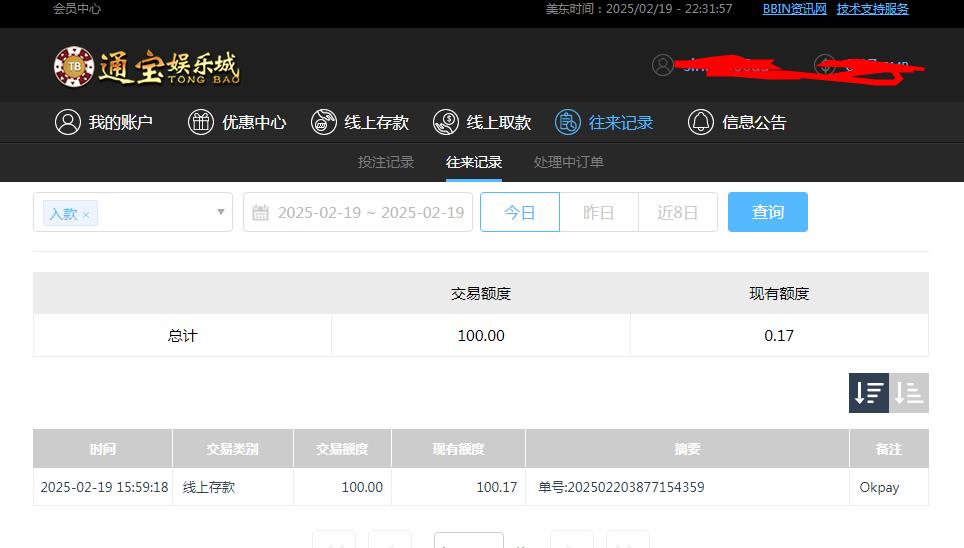Open the BBIN资讯网 link
The height and width of the screenshot is (548, 964).
(x=794, y=9)
